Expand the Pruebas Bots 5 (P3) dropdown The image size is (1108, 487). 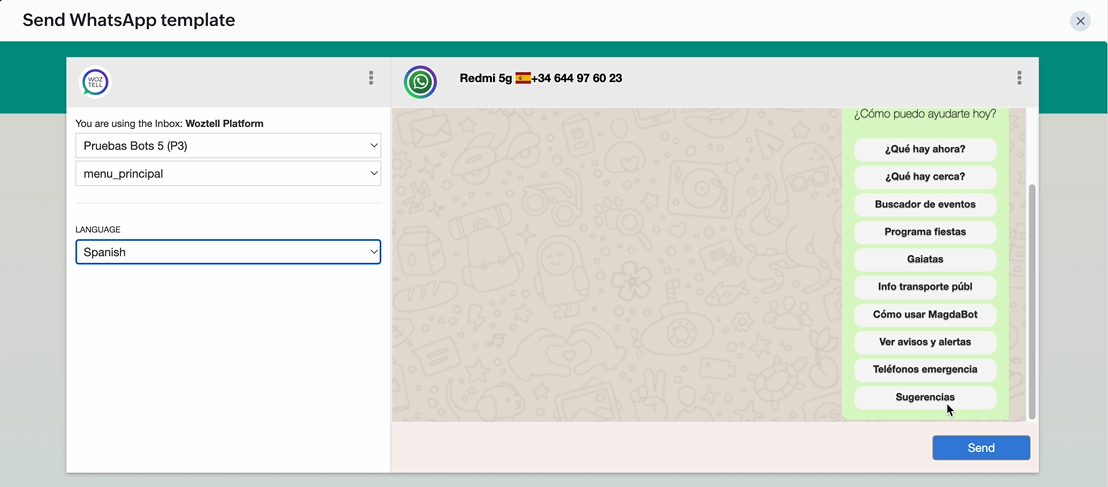[x=228, y=146]
